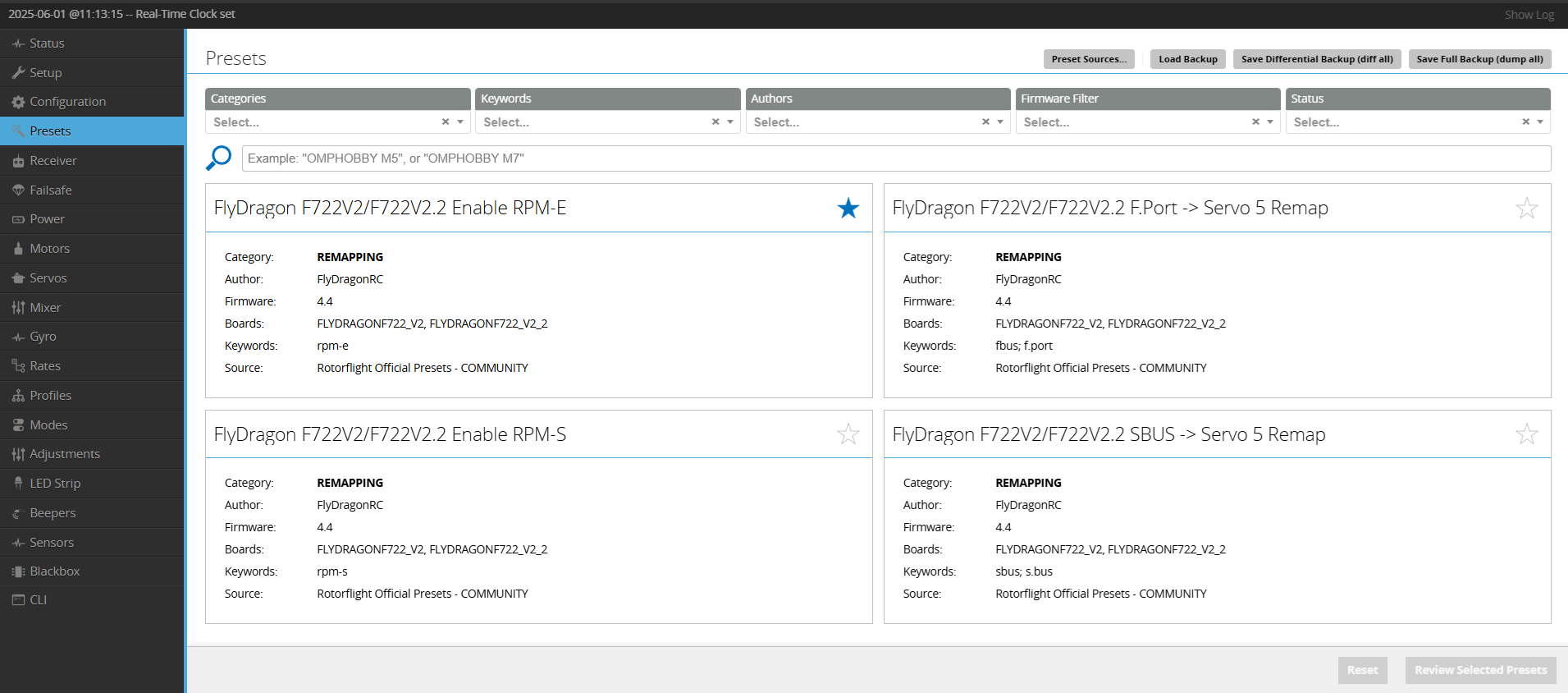Clear the Keywords filter with the x
This screenshot has width=1568, height=693.
[715, 122]
